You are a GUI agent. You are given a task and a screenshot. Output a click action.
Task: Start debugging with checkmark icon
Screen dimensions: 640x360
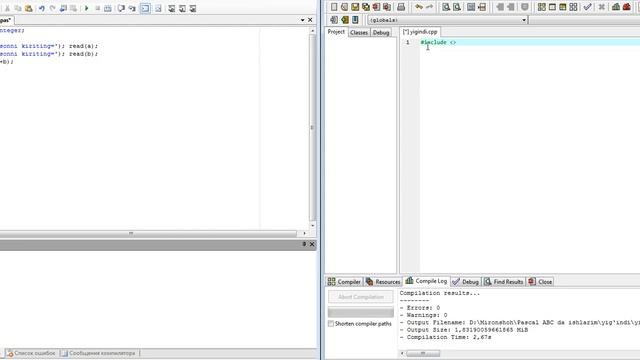click(587, 7)
